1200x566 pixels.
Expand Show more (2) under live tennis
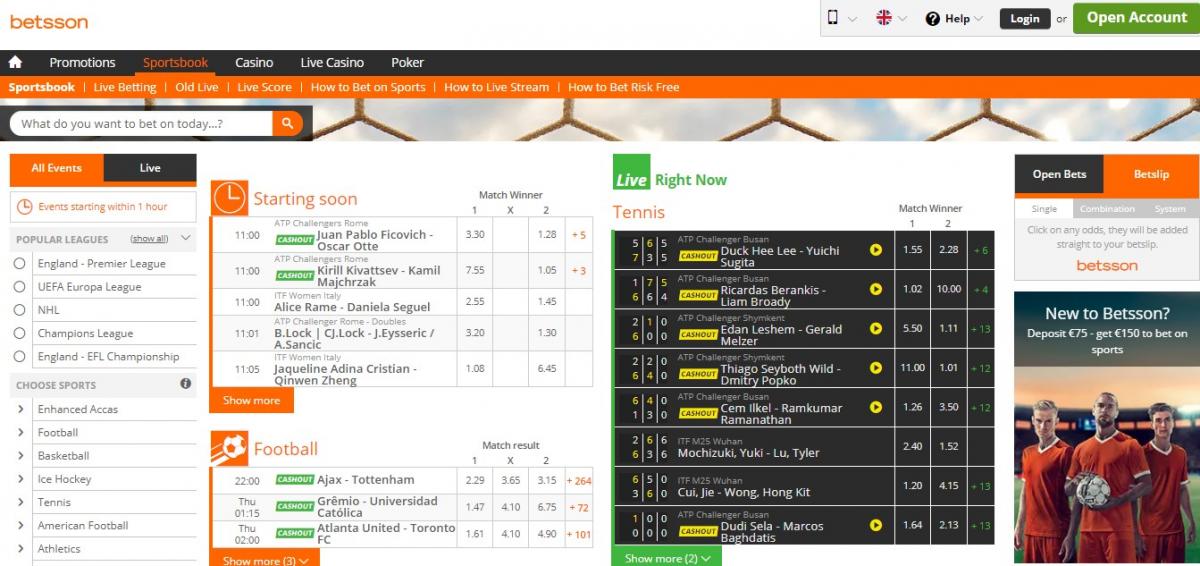click(x=667, y=558)
